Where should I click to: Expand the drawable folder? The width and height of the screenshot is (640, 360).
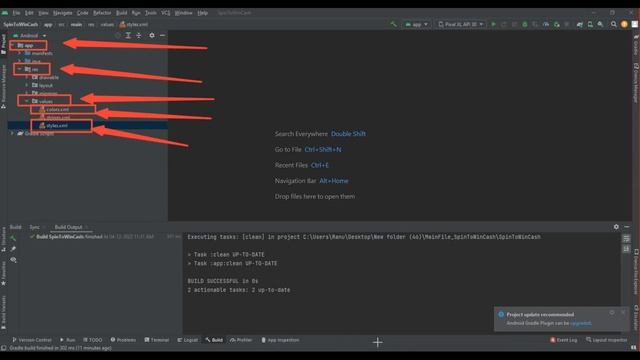pyautogui.click(x=27, y=77)
